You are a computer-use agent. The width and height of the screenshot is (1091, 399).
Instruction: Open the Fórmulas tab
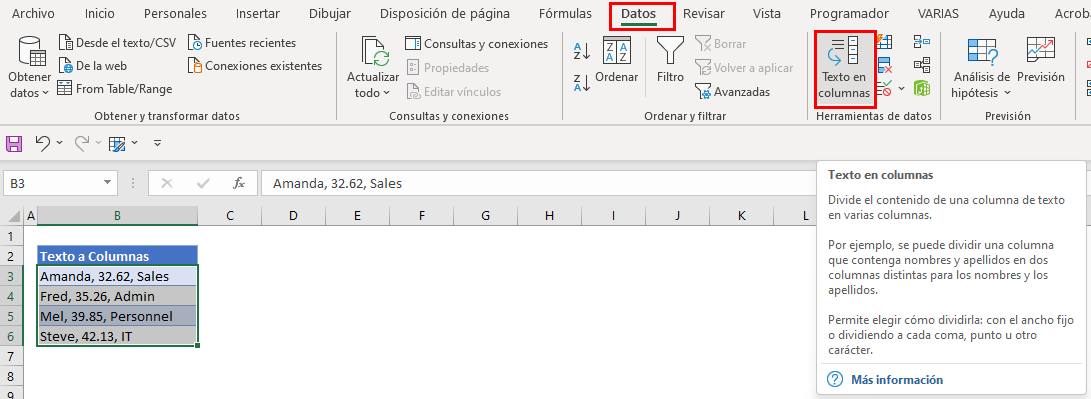(x=566, y=13)
